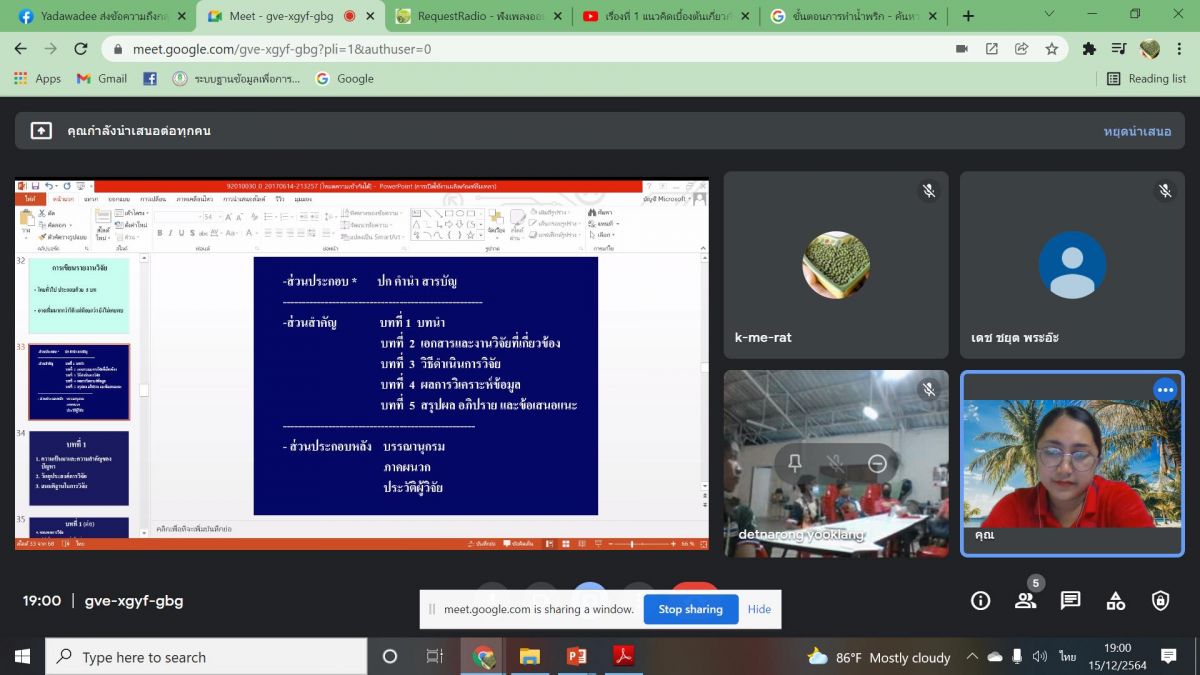The height and width of the screenshot is (675, 1200).
Task: Open Chrome three-dot menu
Action: [x=1180, y=49]
